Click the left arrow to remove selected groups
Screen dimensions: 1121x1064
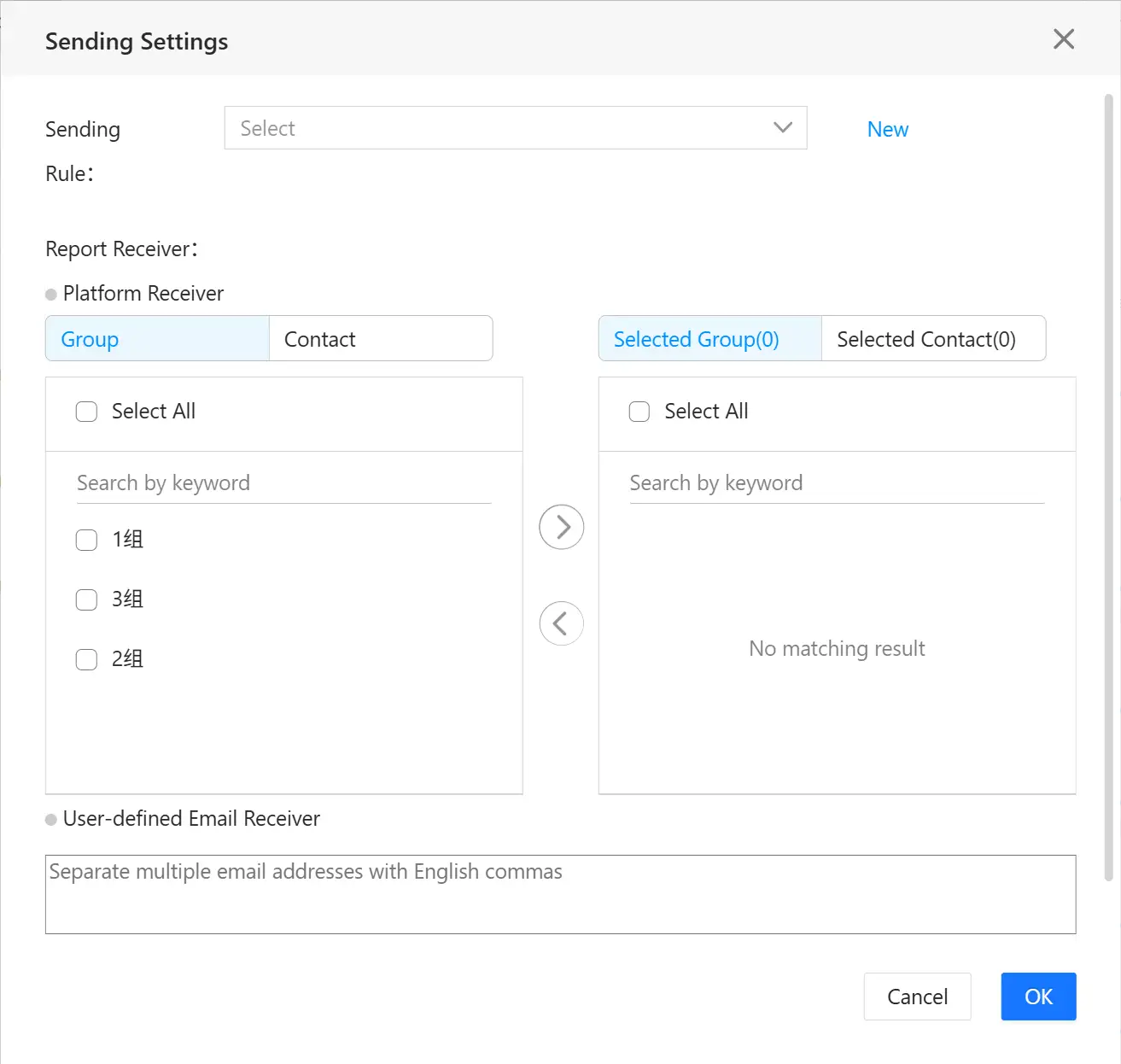coord(562,623)
